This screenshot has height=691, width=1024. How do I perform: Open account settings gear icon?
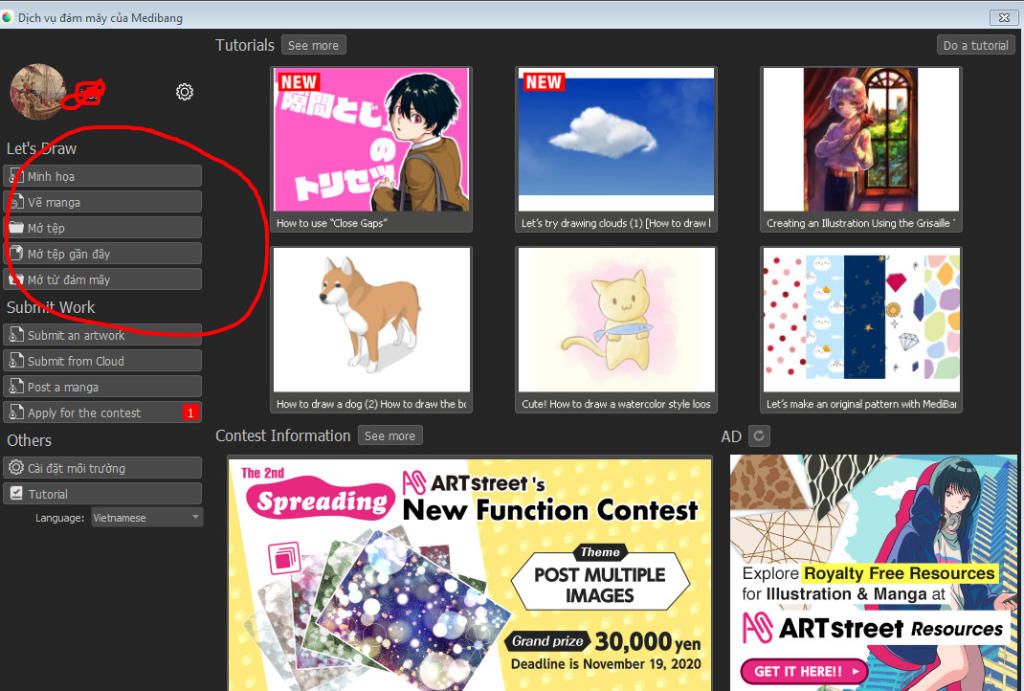click(185, 91)
